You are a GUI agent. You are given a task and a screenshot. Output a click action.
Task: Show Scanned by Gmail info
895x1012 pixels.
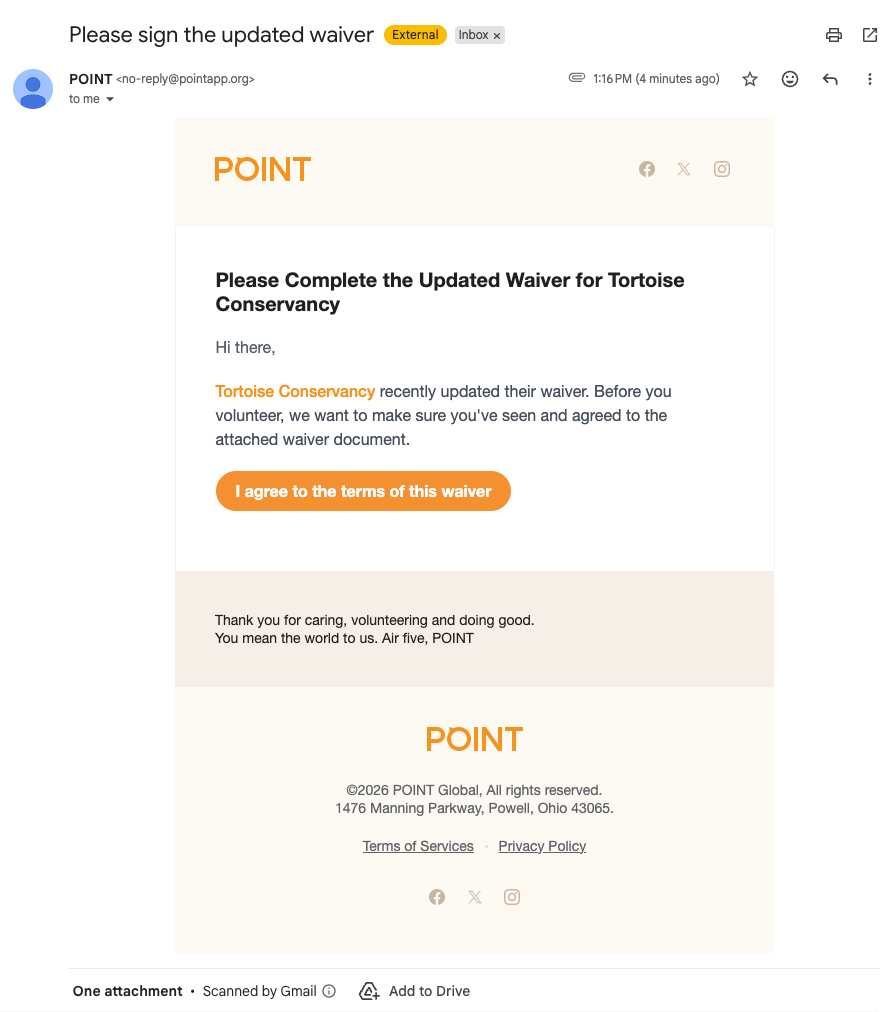click(330, 991)
